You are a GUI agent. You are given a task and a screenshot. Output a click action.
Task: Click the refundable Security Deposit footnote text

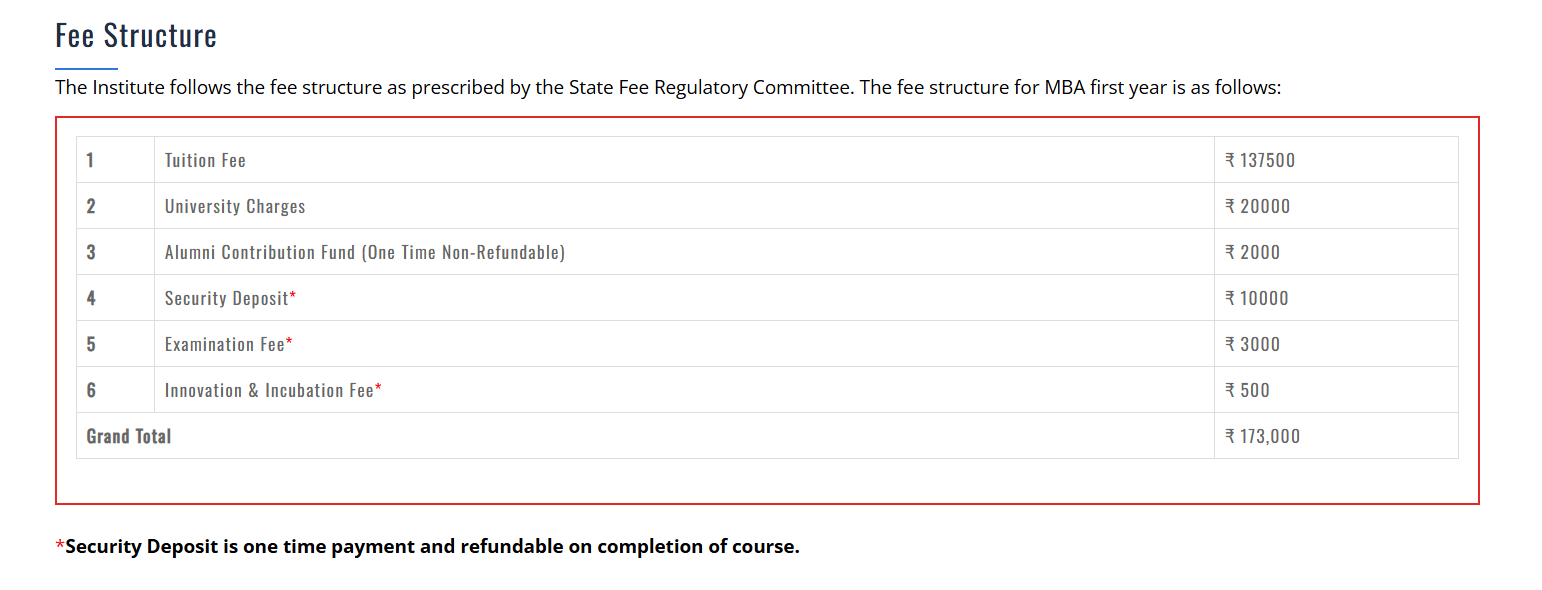pyautogui.click(x=430, y=547)
